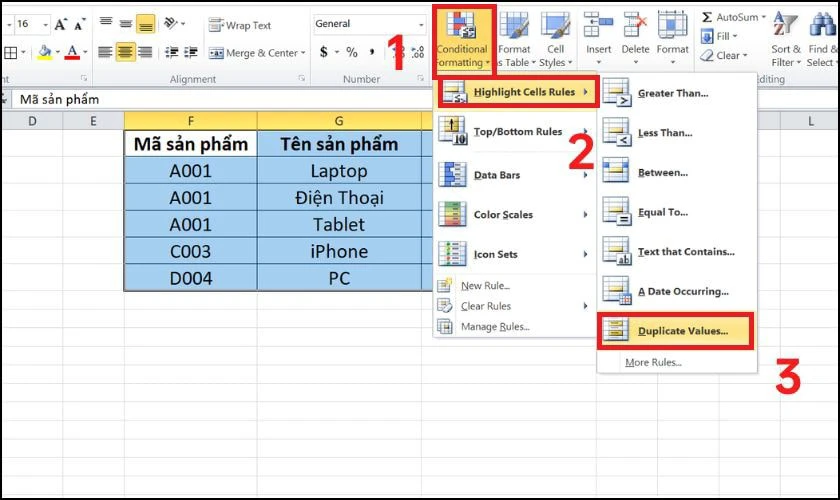Click Merge & Center
840x500 pixels.
[x=253, y=53]
